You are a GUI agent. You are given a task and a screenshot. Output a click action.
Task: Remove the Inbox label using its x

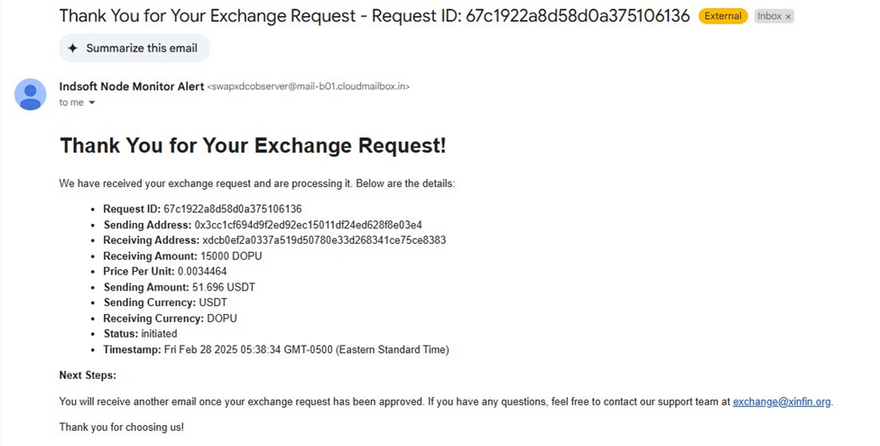pos(788,17)
